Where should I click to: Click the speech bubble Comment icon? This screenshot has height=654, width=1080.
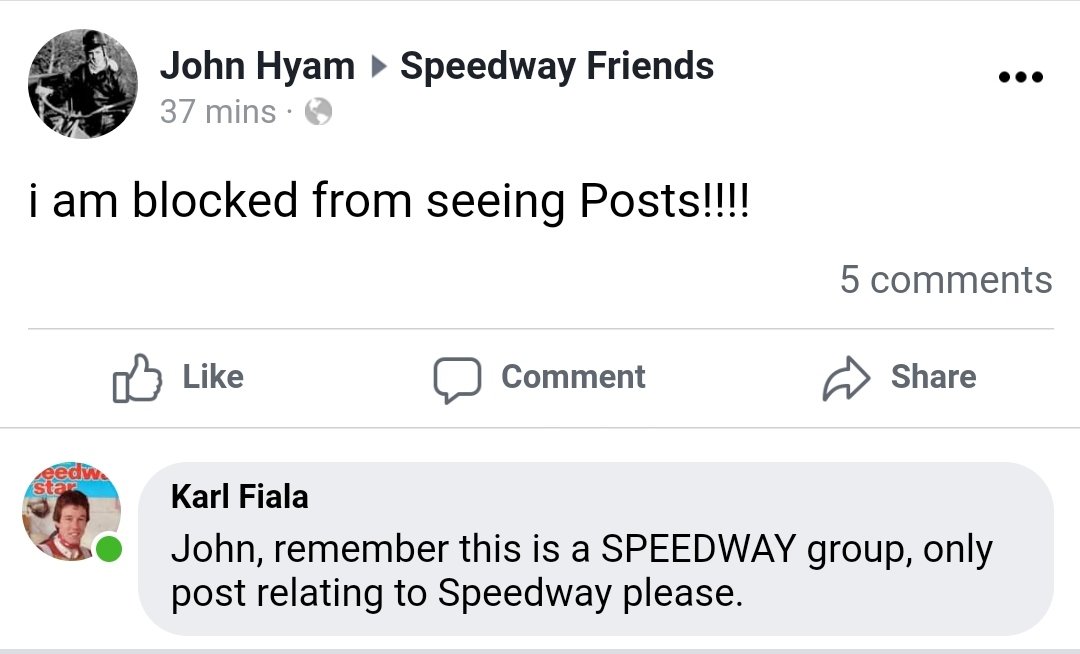[456, 379]
